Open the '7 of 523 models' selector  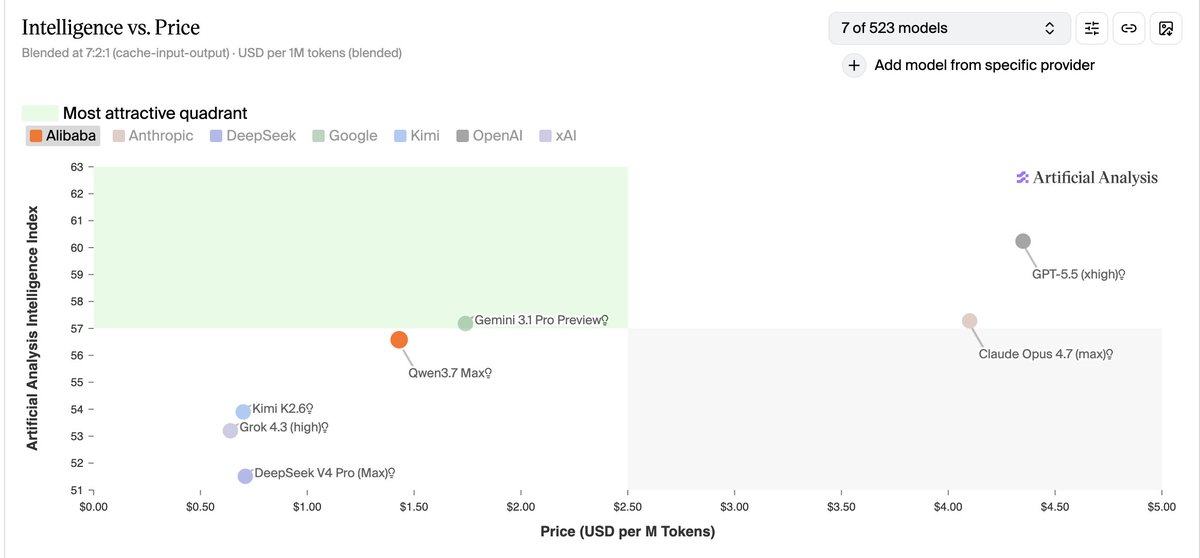point(949,28)
